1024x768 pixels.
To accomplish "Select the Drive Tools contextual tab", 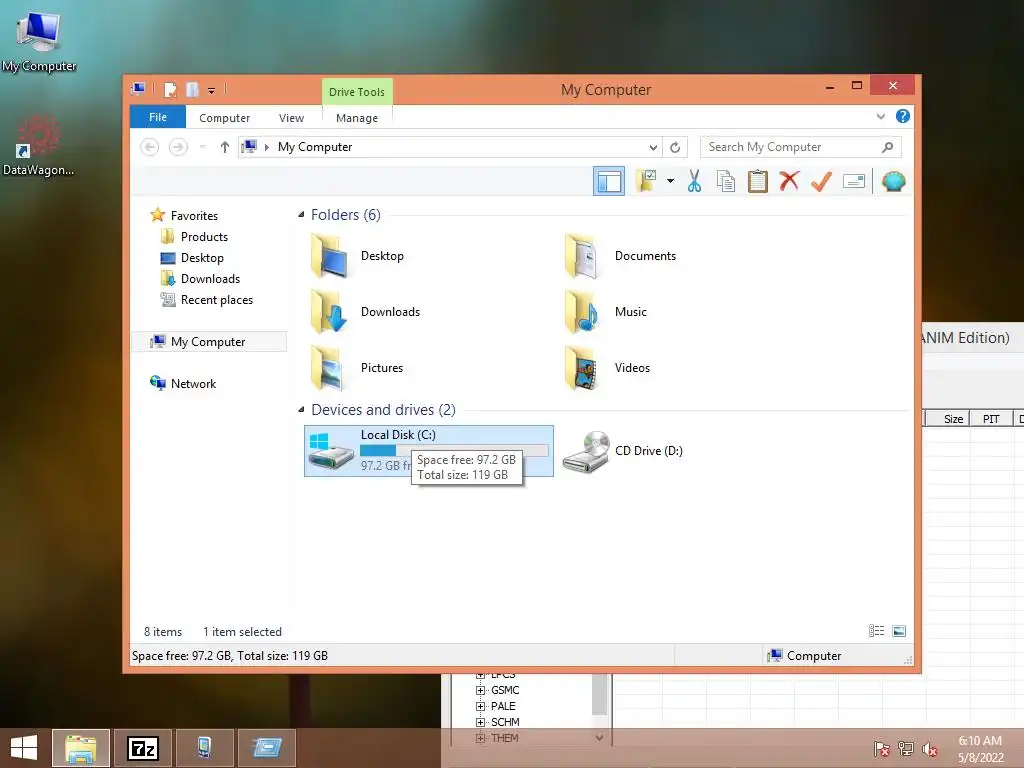I will 357,92.
